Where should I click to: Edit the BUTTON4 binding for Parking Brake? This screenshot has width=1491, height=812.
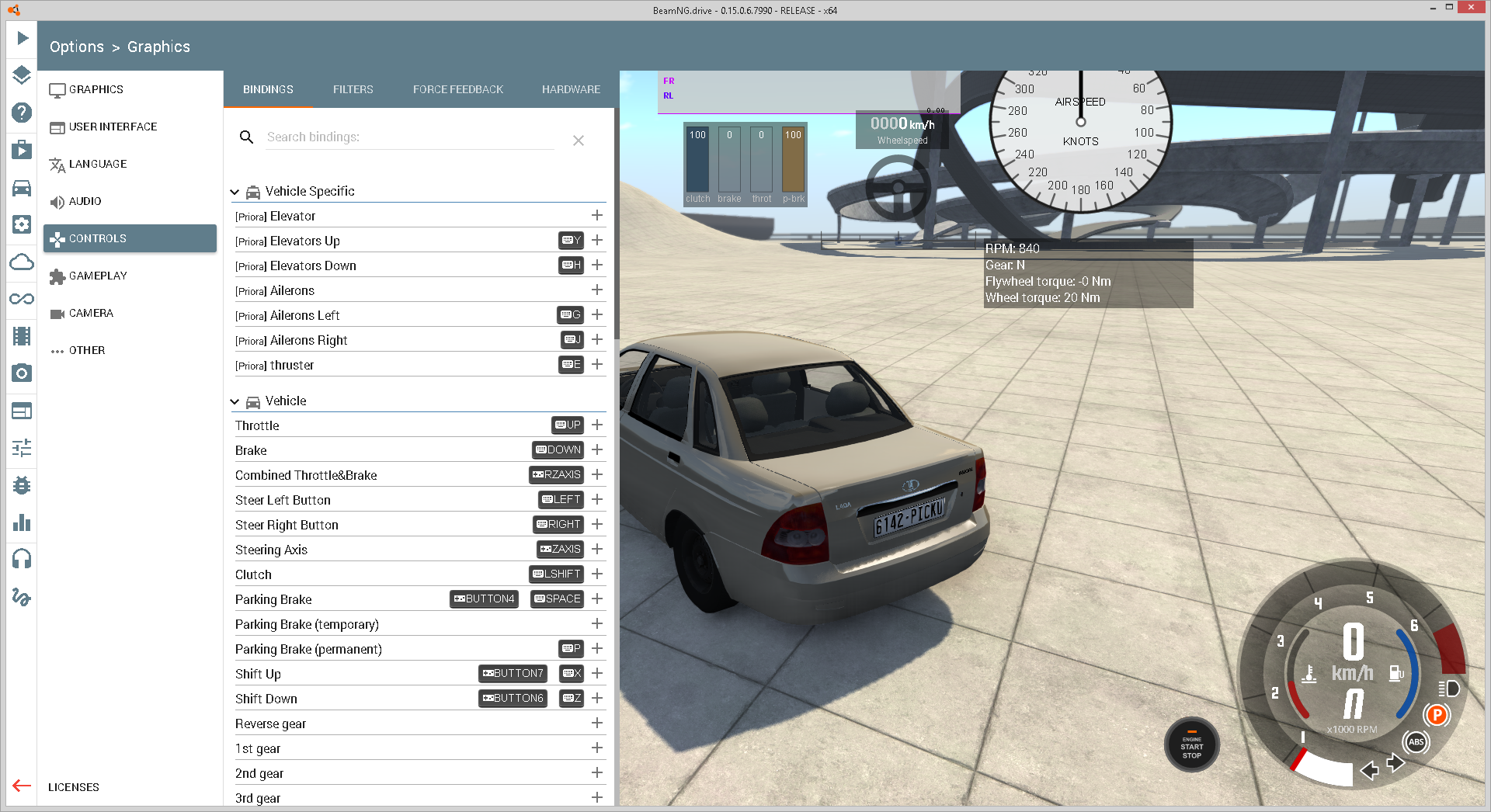[x=484, y=599]
